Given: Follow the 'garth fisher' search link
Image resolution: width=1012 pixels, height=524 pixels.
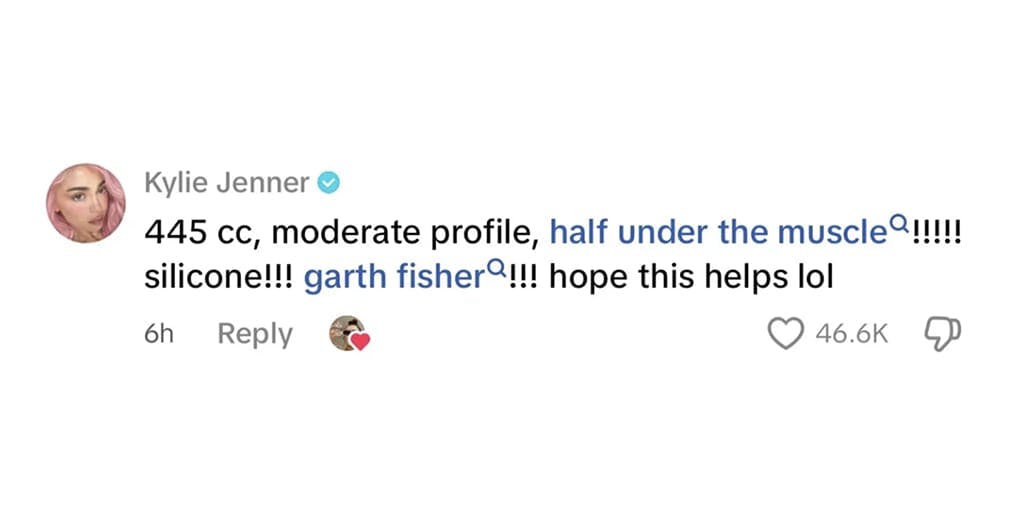Looking at the screenshot, I should [393, 277].
